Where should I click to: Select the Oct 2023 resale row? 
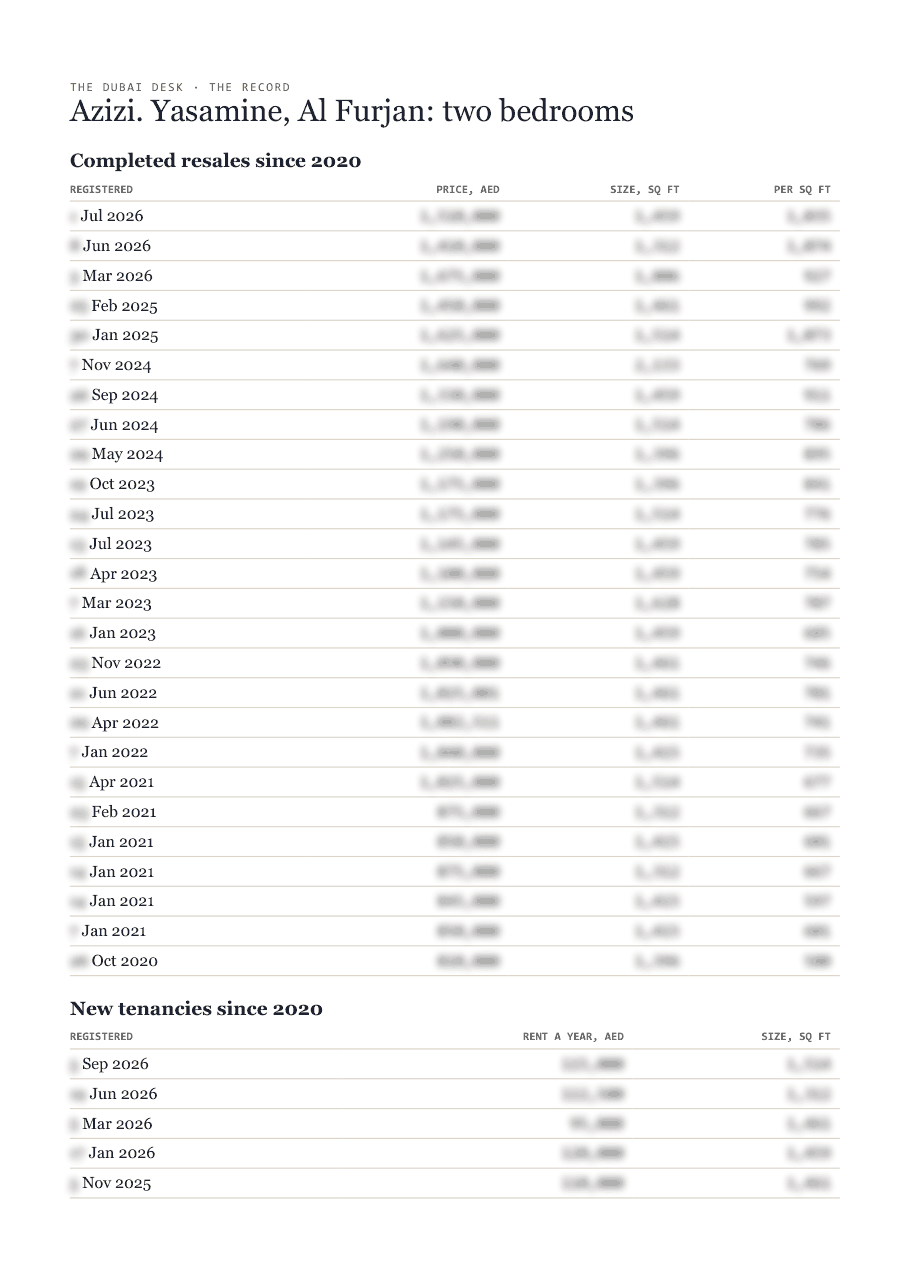click(x=455, y=484)
